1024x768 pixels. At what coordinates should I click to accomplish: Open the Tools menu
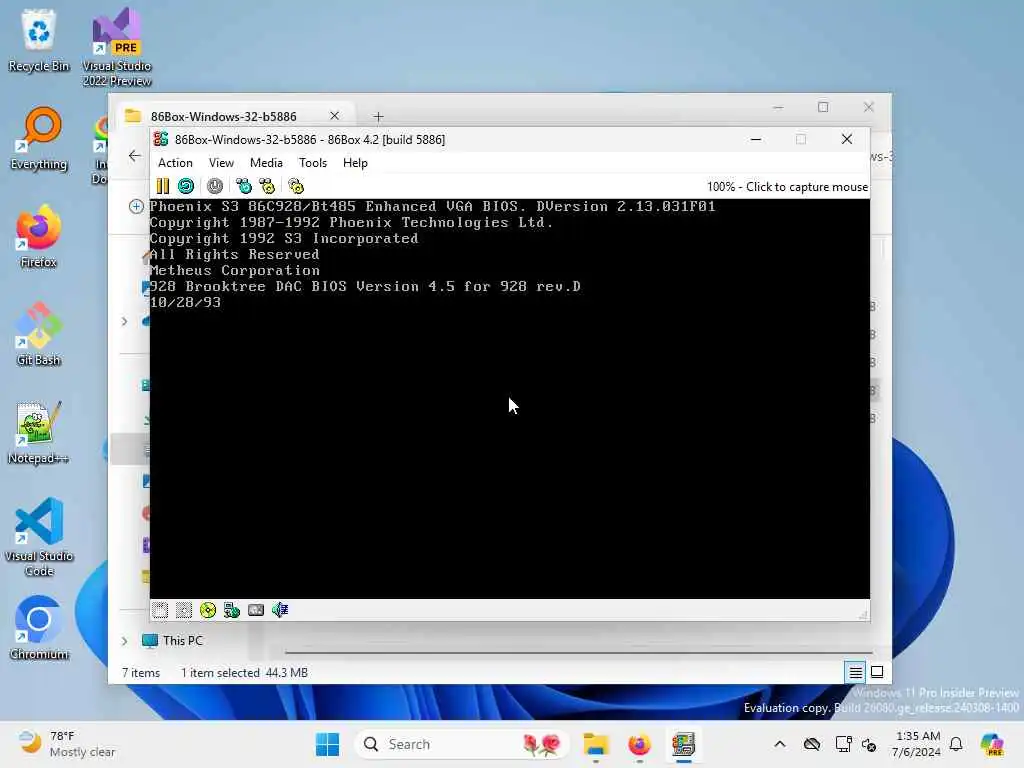click(313, 163)
